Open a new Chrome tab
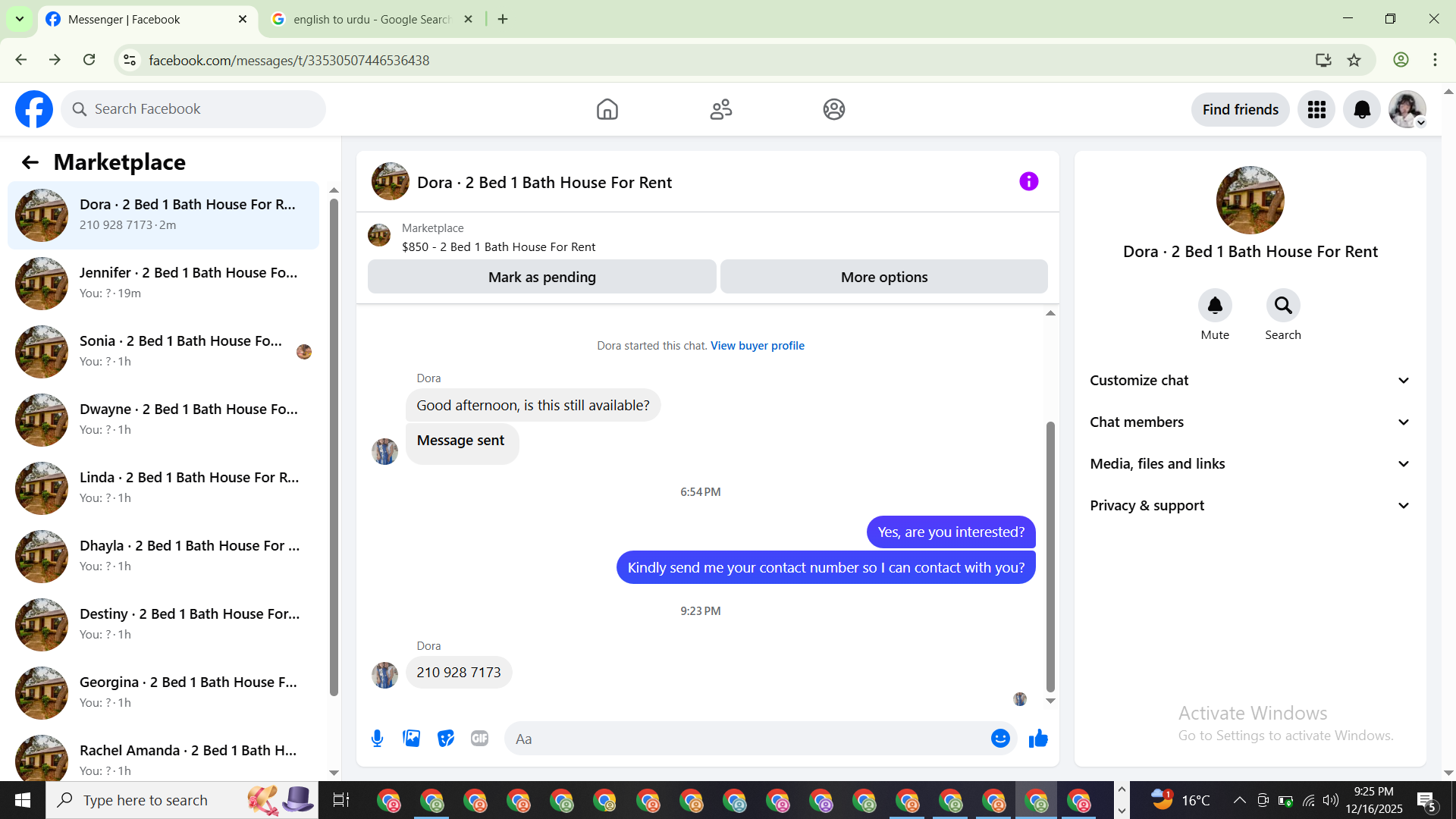 [503, 19]
